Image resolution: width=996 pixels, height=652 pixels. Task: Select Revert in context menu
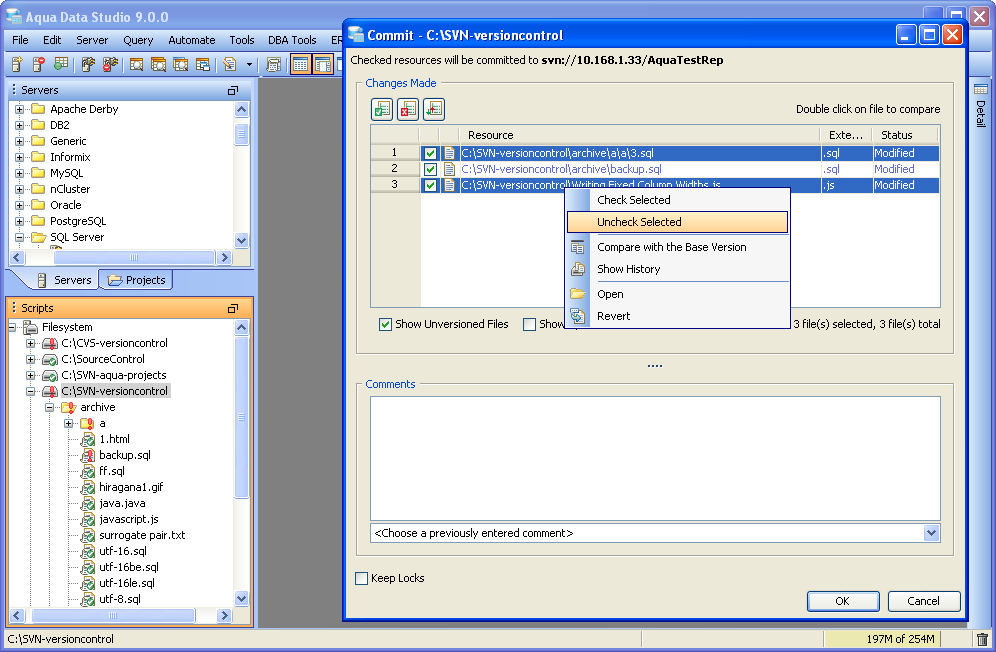677,316
